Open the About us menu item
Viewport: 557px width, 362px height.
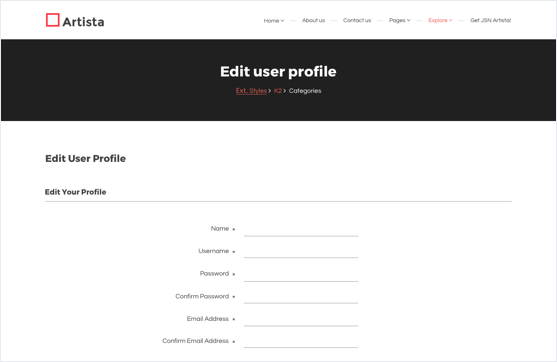coord(313,20)
